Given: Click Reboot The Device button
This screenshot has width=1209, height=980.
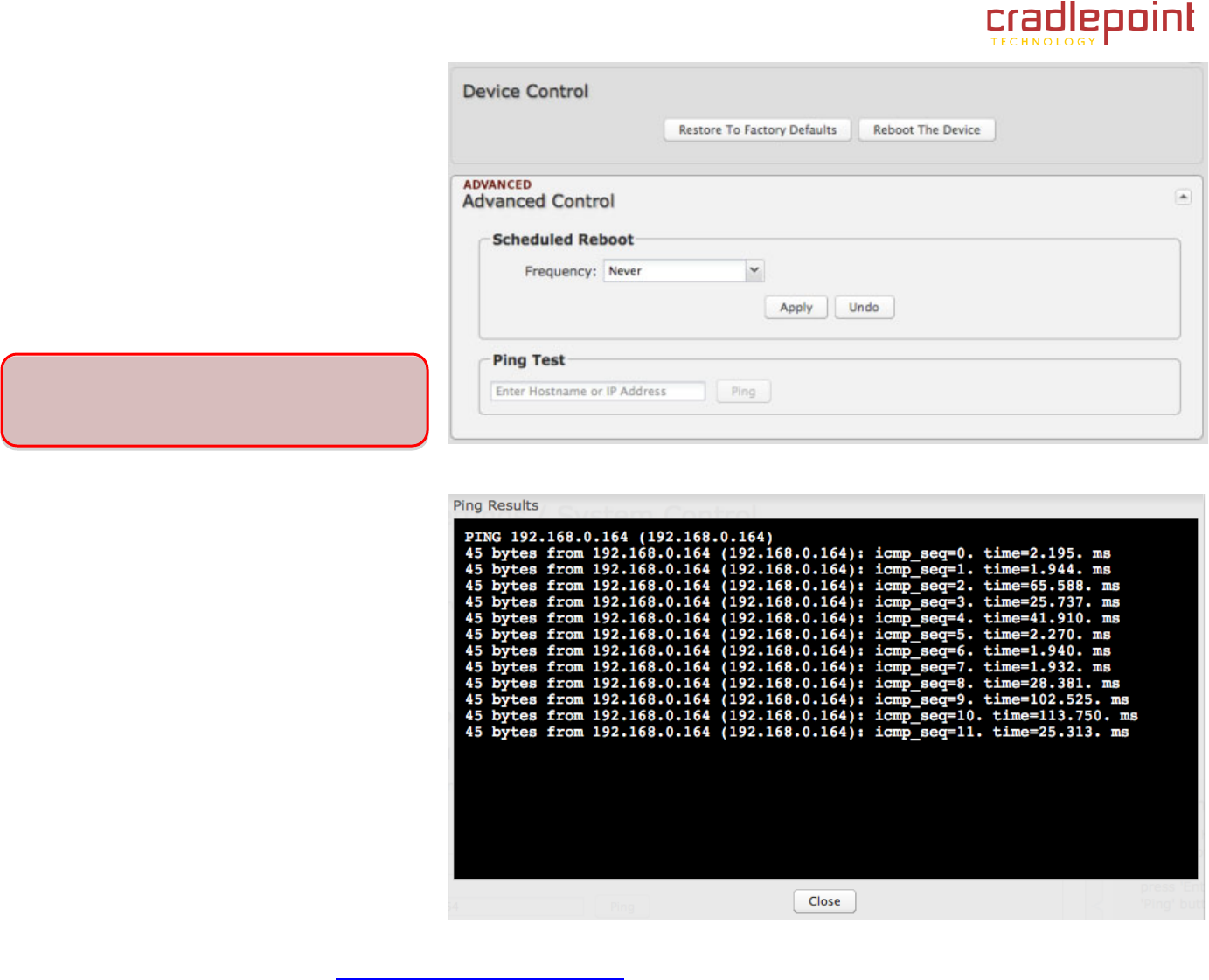Looking at the screenshot, I should coord(927,129).
